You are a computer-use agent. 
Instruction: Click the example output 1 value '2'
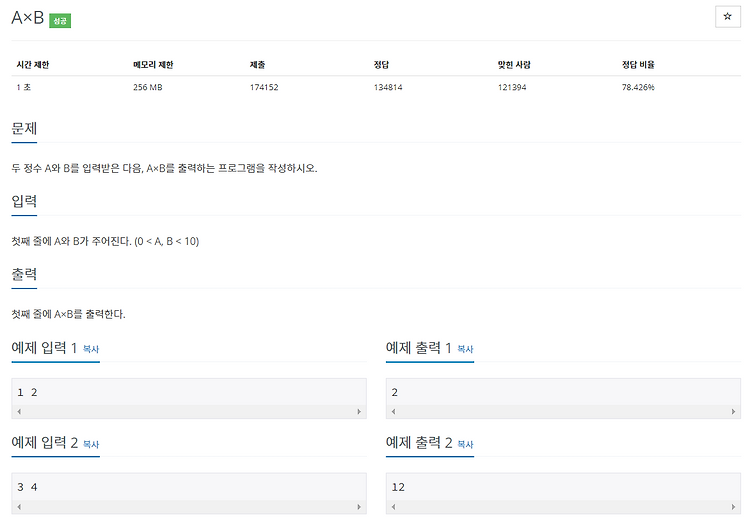[x=395, y=392]
